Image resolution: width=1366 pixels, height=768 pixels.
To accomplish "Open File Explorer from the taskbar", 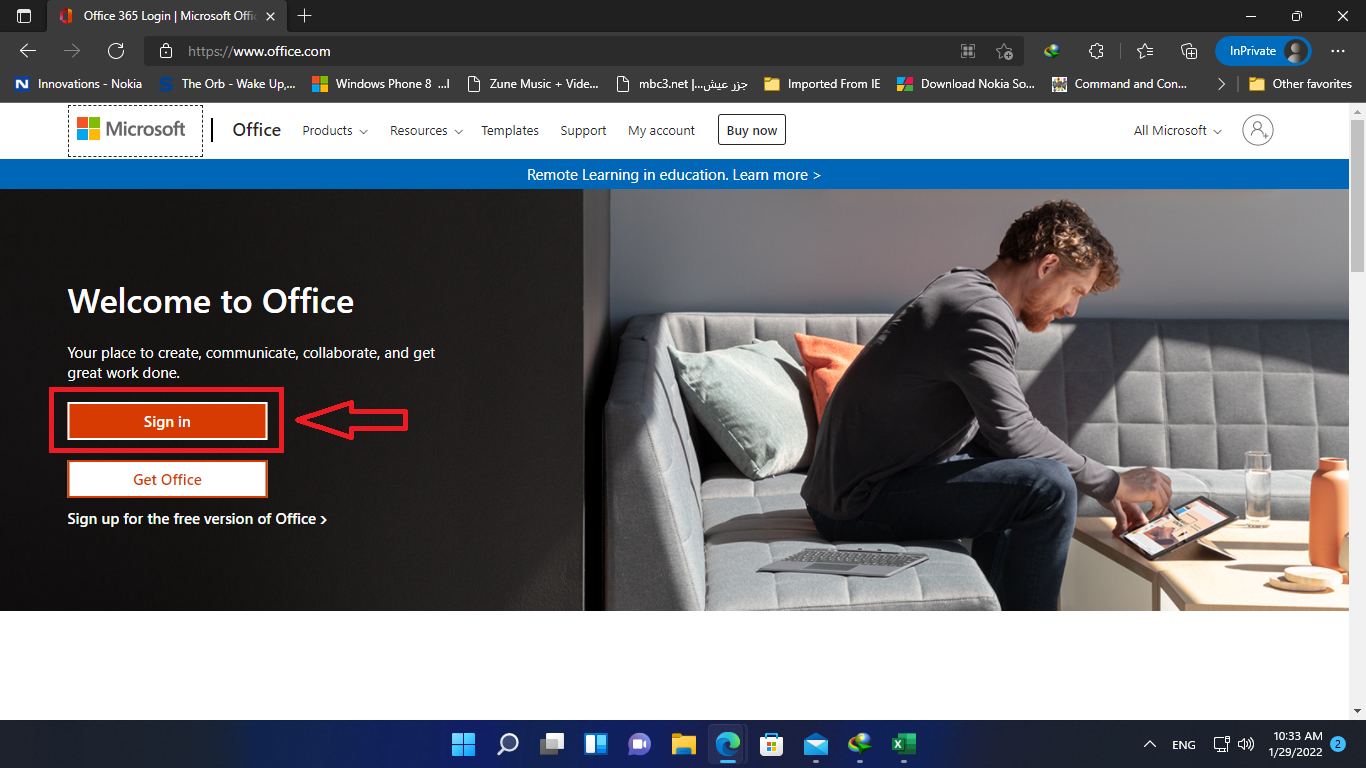I will coord(684,744).
